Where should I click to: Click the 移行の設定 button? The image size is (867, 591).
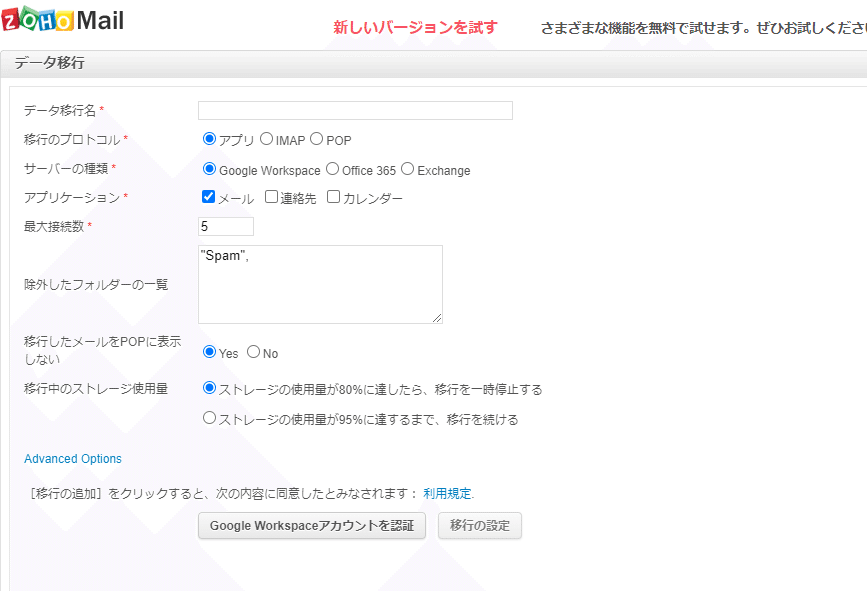tap(480, 526)
